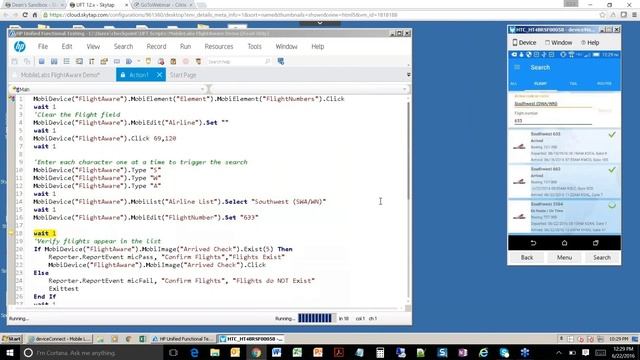
Task: Open the Device menu in HTC window
Action: [524, 42]
